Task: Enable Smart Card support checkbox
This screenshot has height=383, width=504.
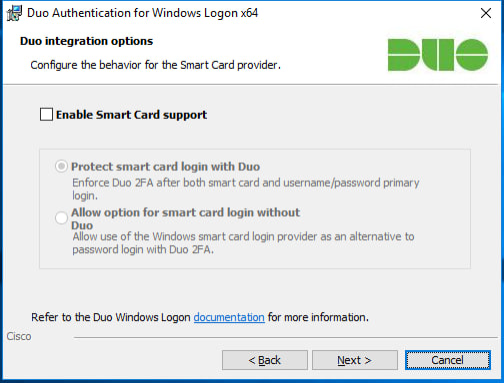Action: [46, 114]
